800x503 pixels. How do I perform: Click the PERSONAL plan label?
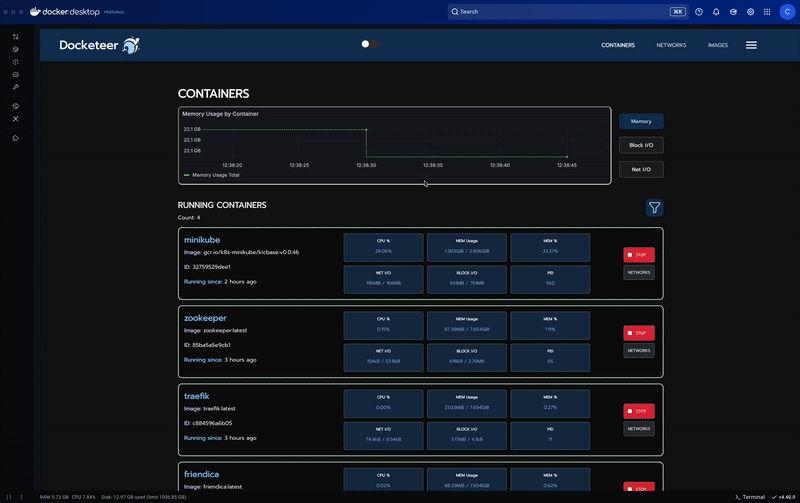tap(114, 12)
